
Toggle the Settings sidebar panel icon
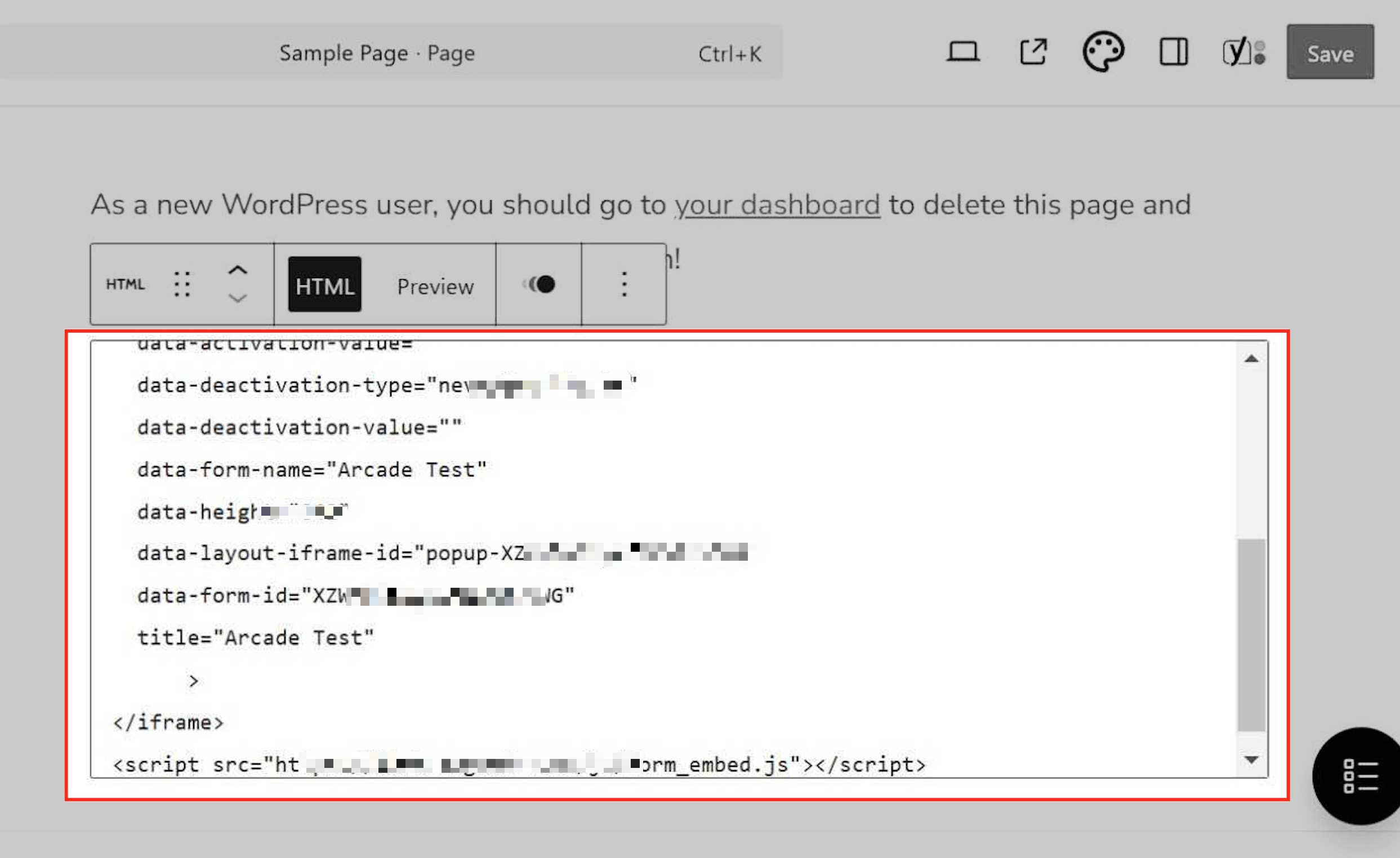click(x=1173, y=52)
